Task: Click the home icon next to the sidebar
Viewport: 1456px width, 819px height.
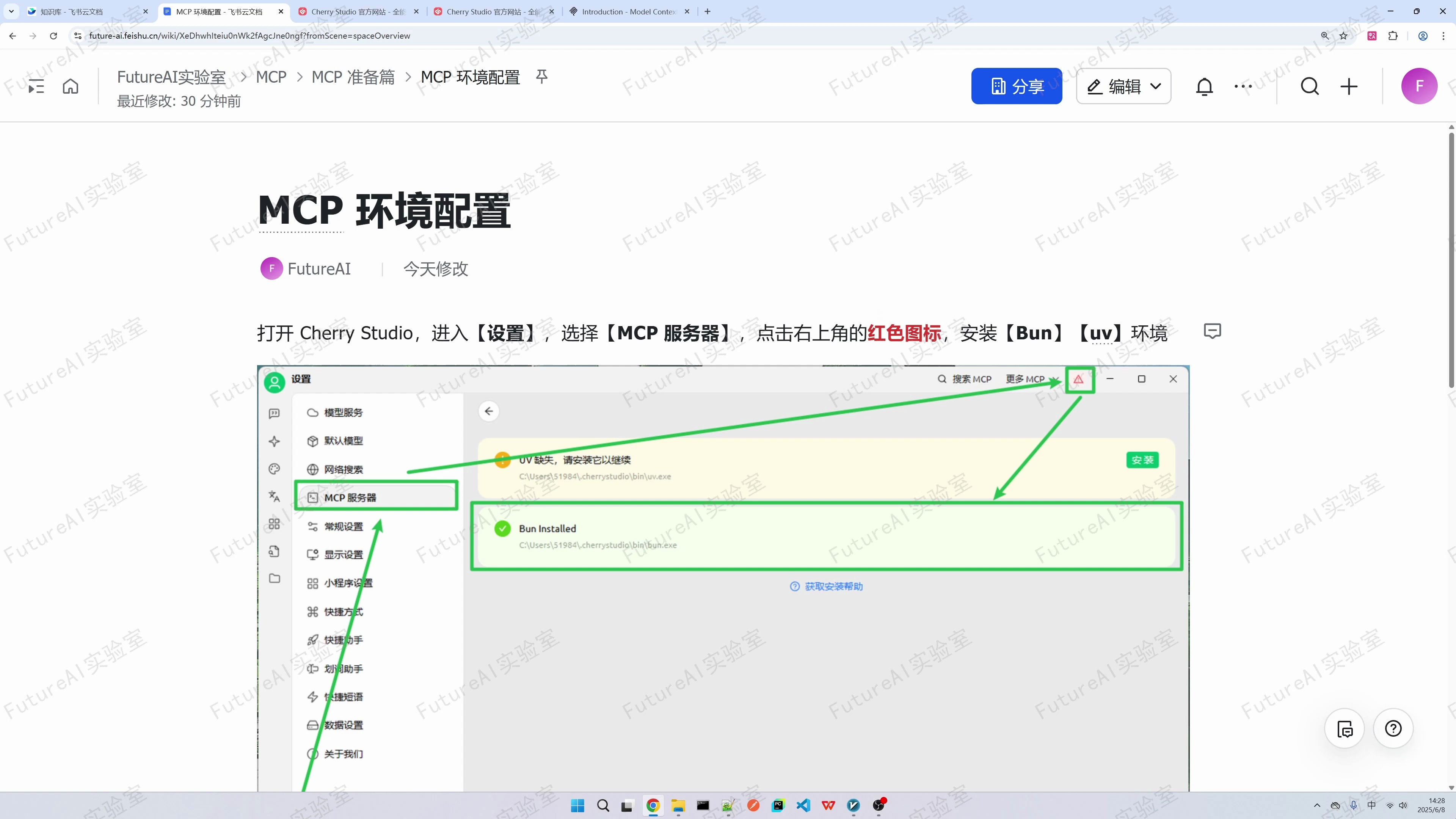Action: [70, 86]
